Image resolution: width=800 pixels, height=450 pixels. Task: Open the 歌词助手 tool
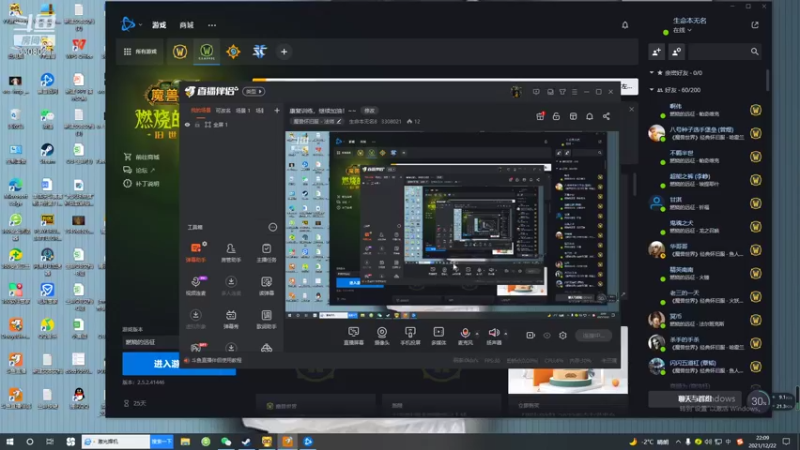coord(266,319)
